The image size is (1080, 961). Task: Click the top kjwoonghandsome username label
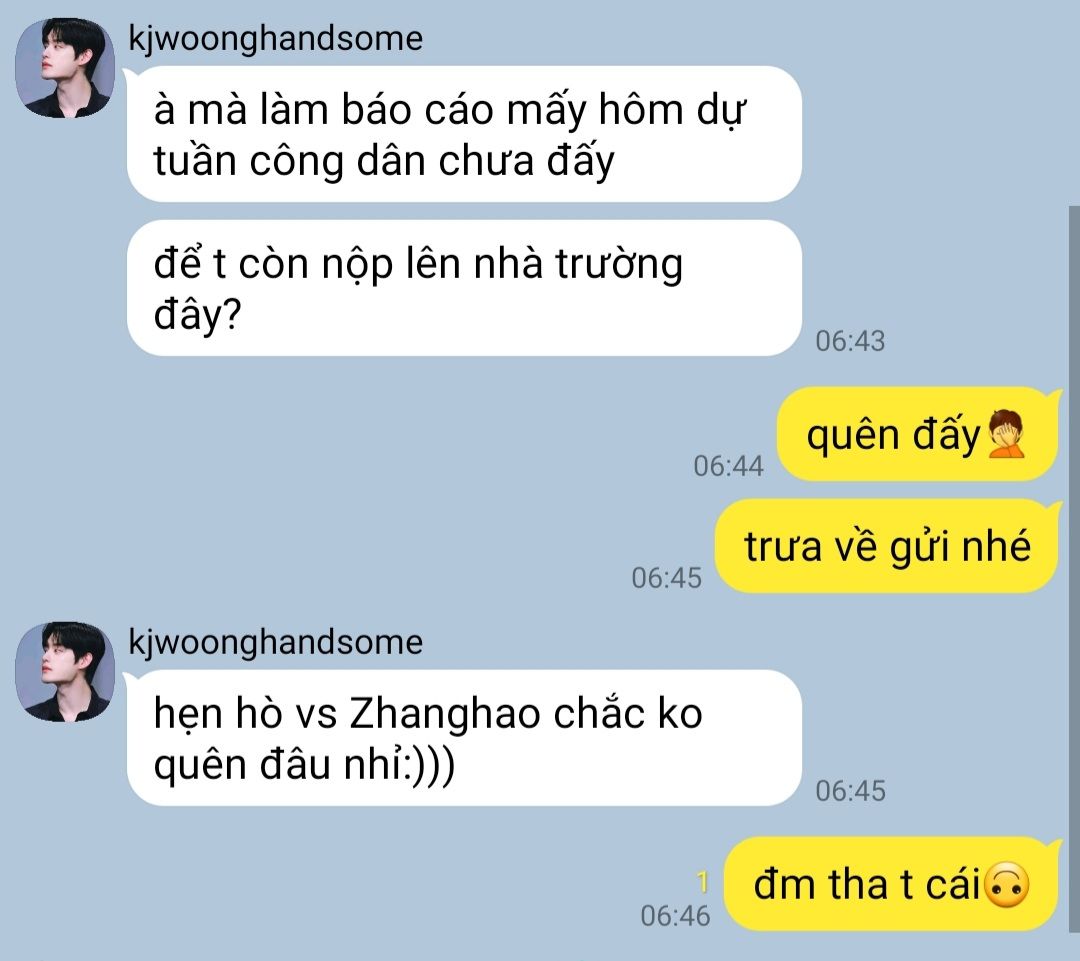point(276,38)
